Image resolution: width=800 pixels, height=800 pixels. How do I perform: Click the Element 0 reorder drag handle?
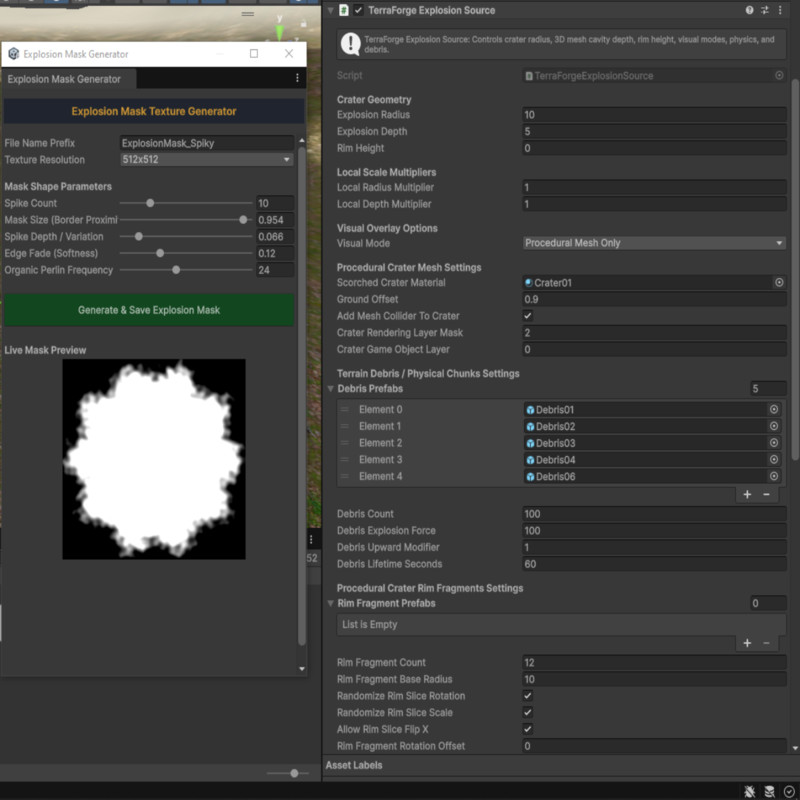click(x=345, y=410)
